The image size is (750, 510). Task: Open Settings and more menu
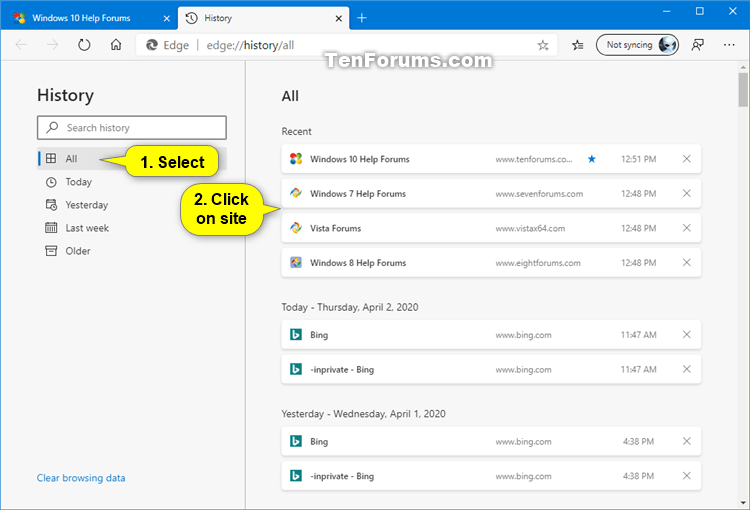click(729, 45)
